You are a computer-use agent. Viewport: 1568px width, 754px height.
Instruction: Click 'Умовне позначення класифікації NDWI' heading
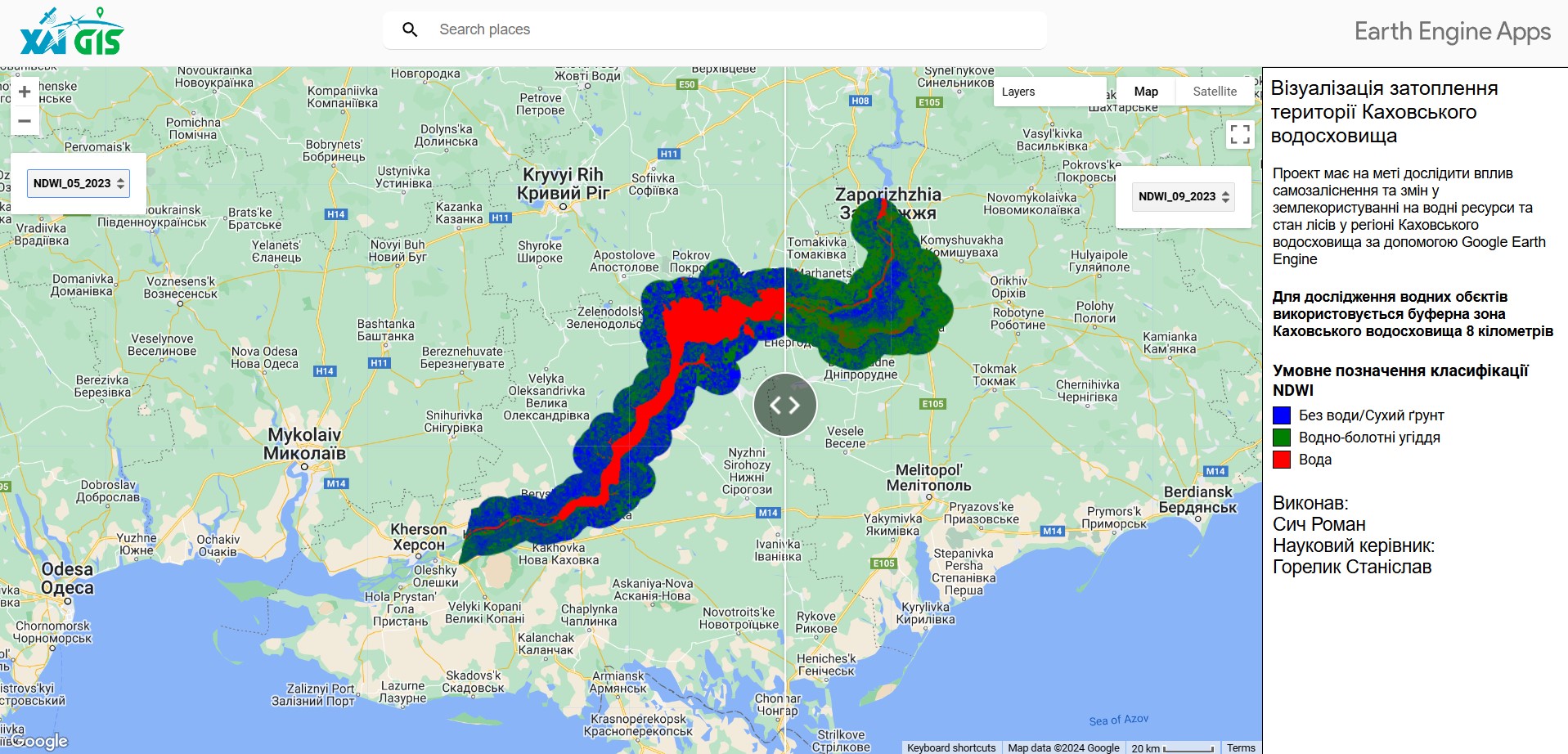tap(1400, 380)
